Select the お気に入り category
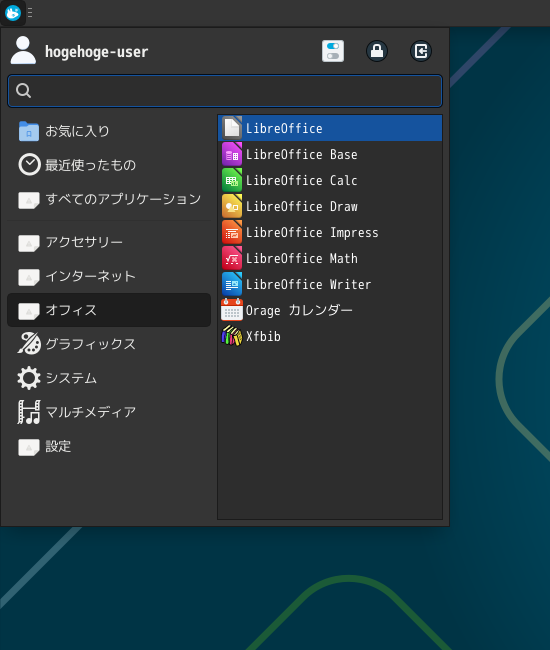 point(109,131)
